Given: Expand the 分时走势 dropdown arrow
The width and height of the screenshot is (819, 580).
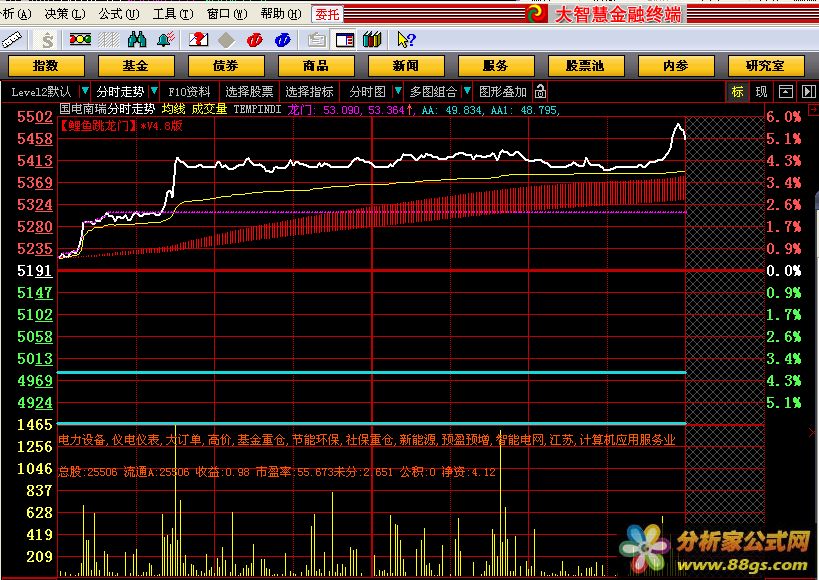Looking at the screenshot, I should [154, 91].
